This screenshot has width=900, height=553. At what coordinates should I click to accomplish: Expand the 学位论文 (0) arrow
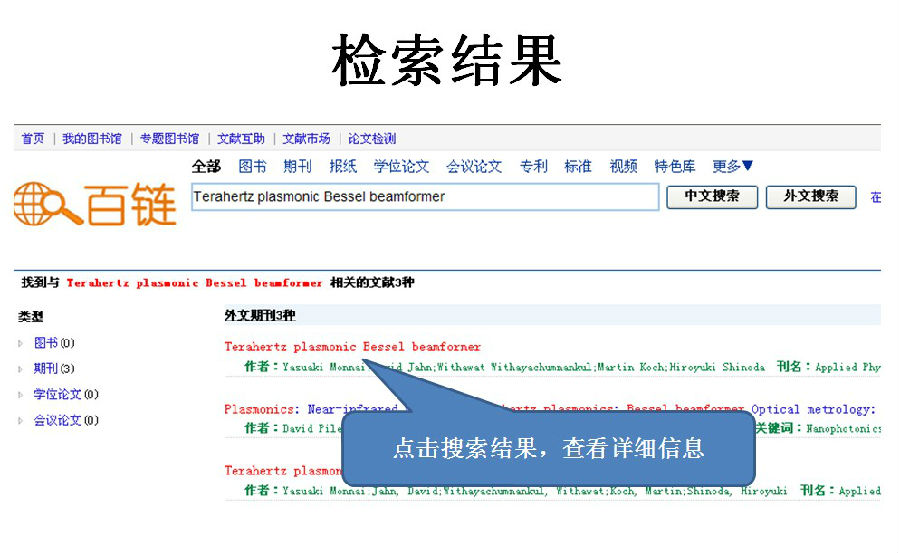(20, 395)
